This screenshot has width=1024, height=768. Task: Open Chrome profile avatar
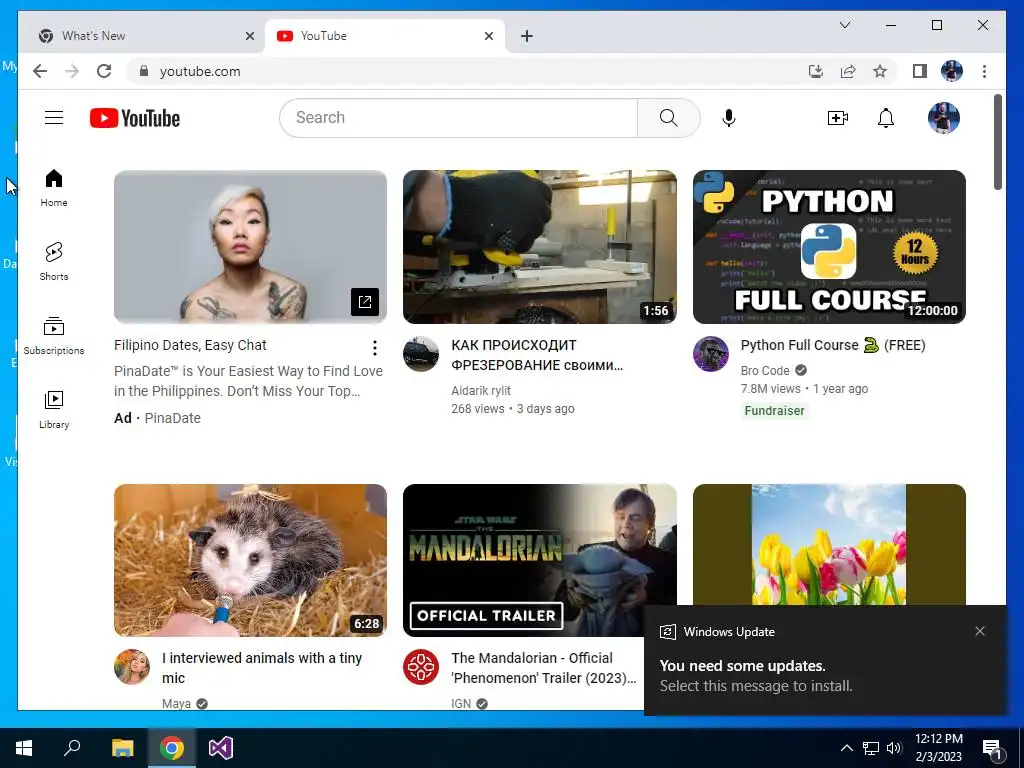(952, 71)
